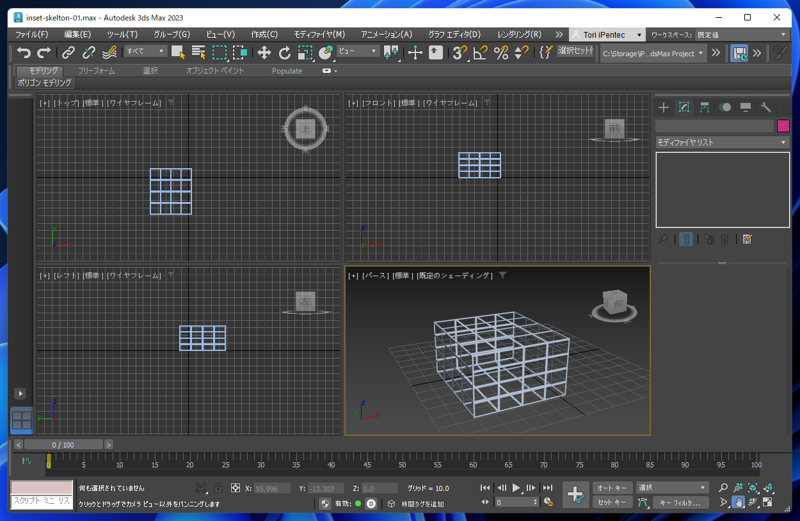The height and width of the screenshot is (521, 800).
Task: Click the Play Animation button
Action: 516,488
